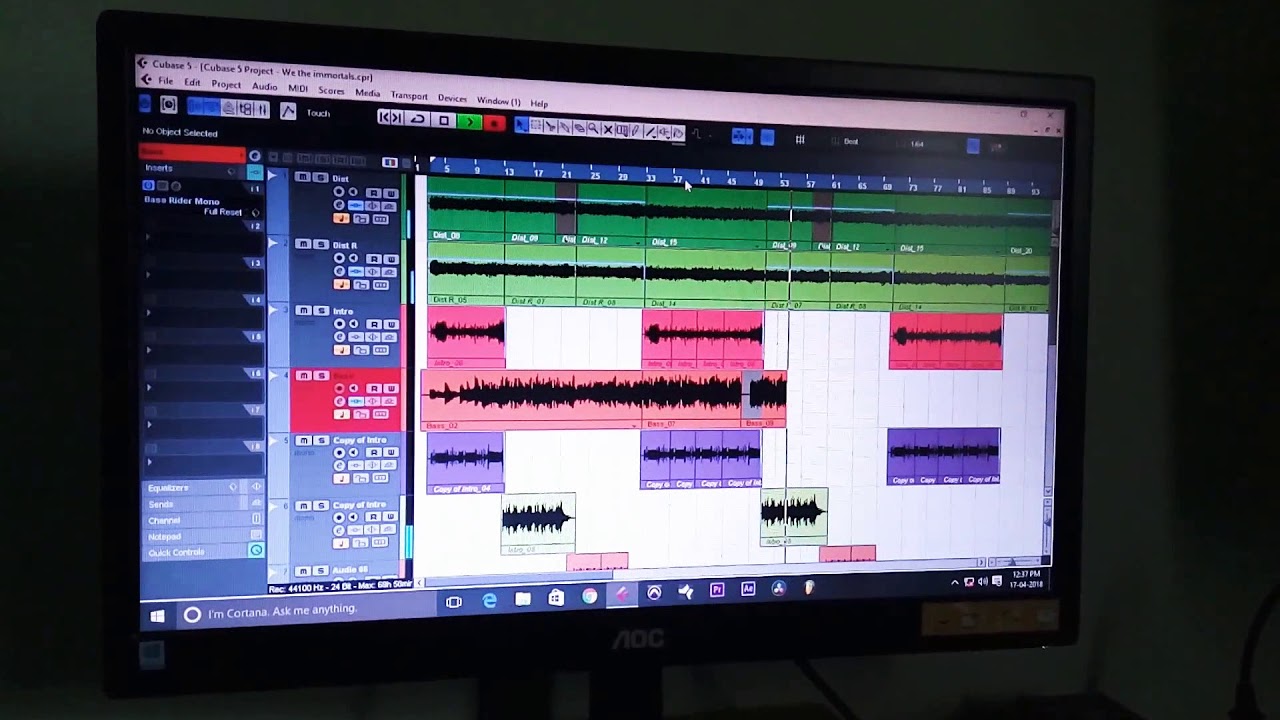
Task: Click the red Record transport button
Action: [494, 123]
